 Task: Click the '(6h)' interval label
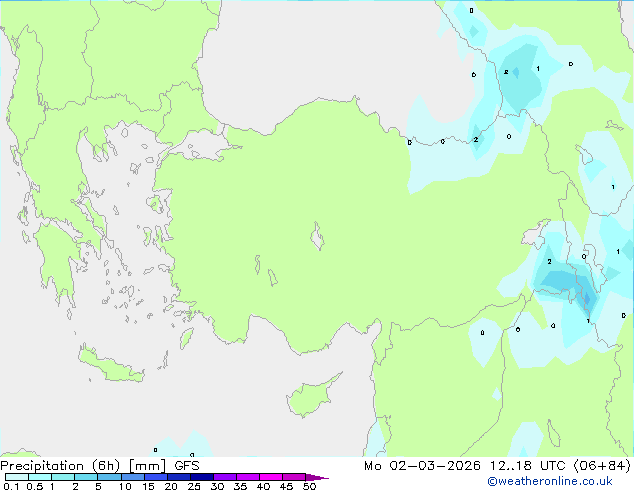point(106,466)
